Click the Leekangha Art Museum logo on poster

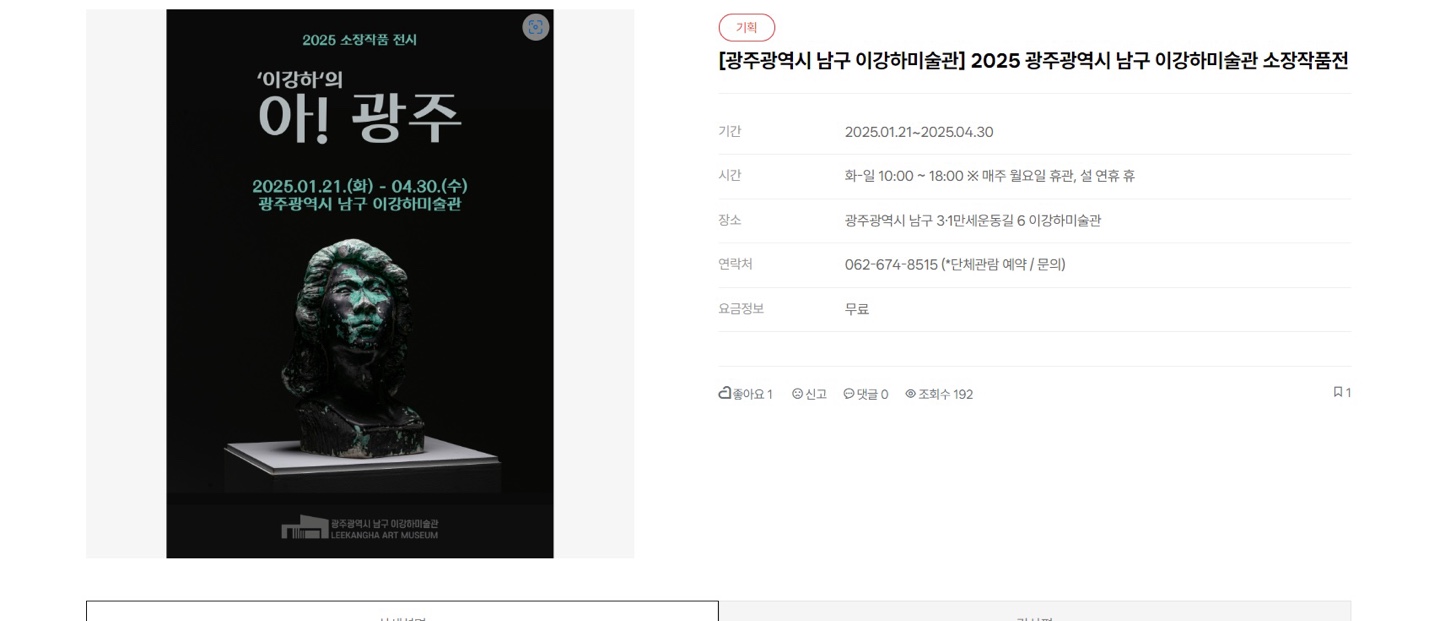(360, 528)
